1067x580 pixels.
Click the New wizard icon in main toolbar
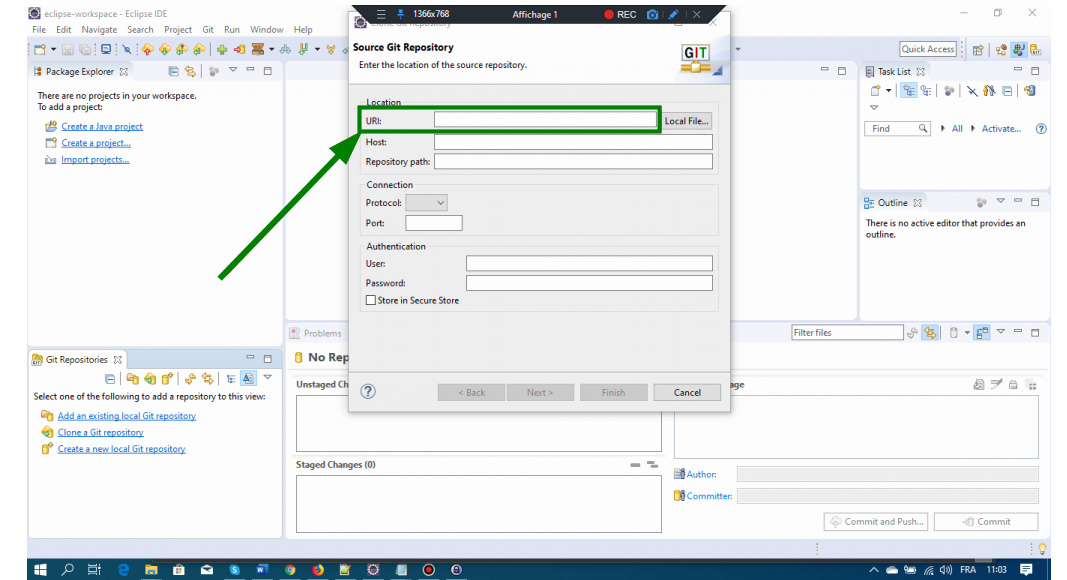click(40, 49)
